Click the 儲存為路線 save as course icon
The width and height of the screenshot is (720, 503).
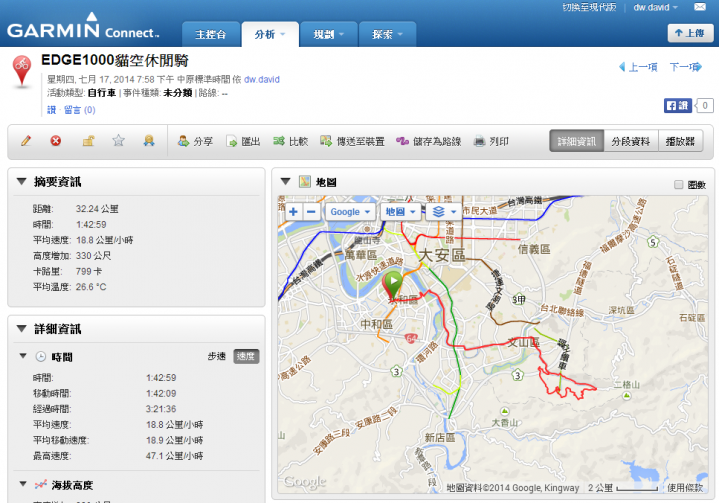tap(402, 141)
